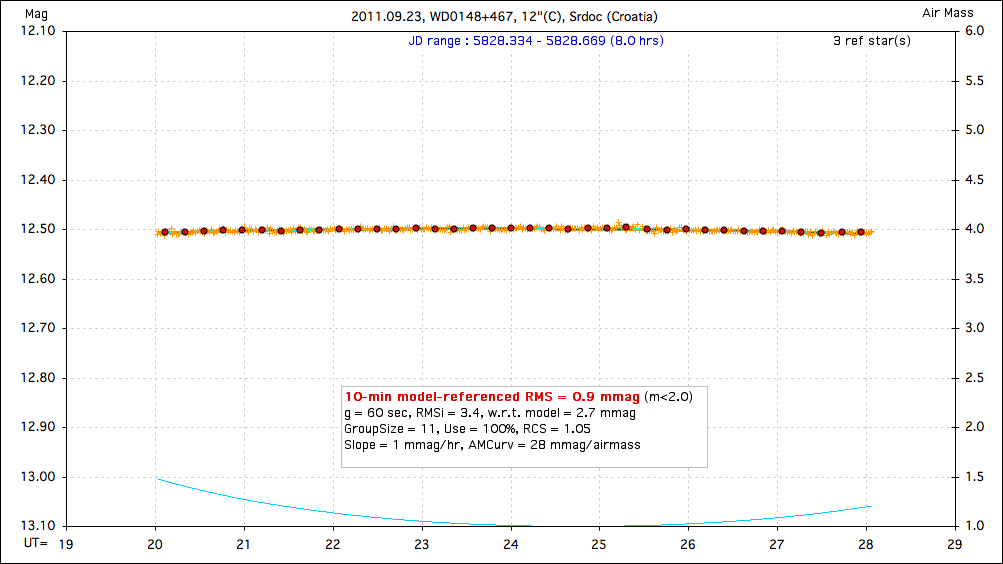This screenshot has height=564, width=1003.
Task: Click the 'Mag' axis label
Action: 36,14
